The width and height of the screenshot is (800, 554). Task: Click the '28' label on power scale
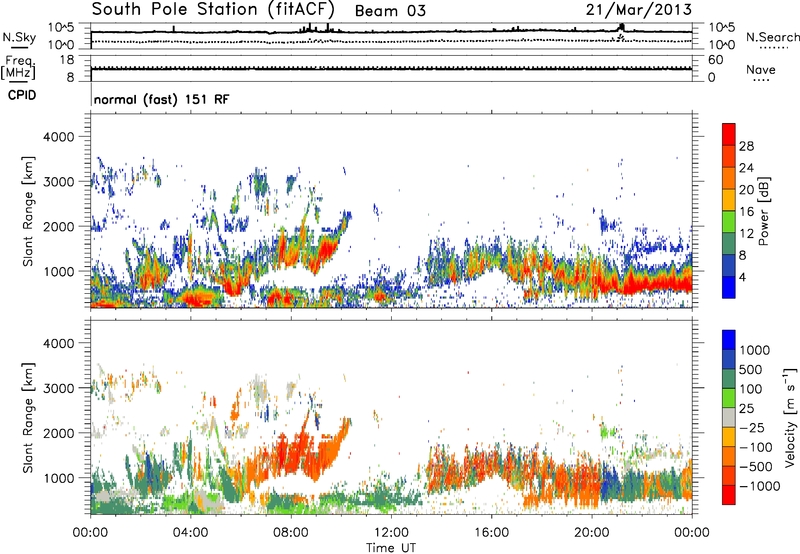click(x=746, y=146)
